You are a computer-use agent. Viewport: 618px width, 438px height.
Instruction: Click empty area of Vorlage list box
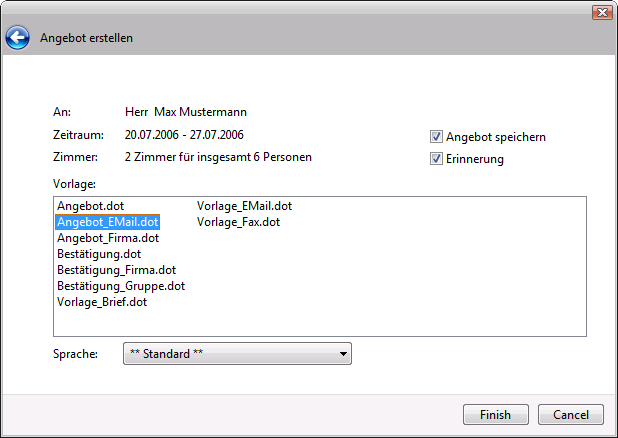(x=434, y=276)
